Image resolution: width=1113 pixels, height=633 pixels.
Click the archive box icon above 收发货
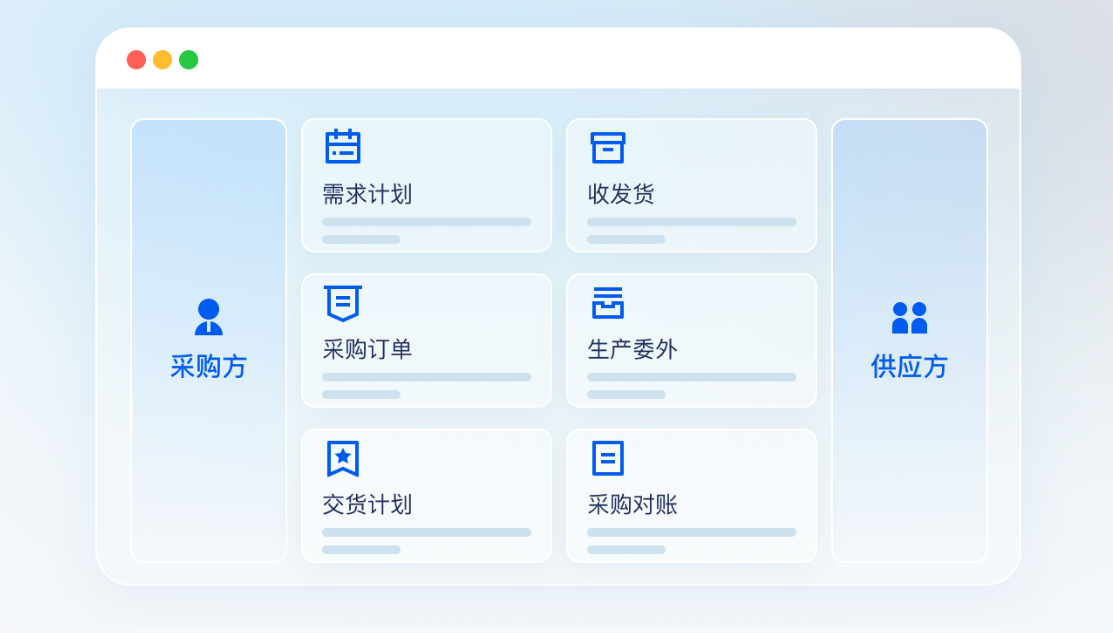tap(608, 148)
